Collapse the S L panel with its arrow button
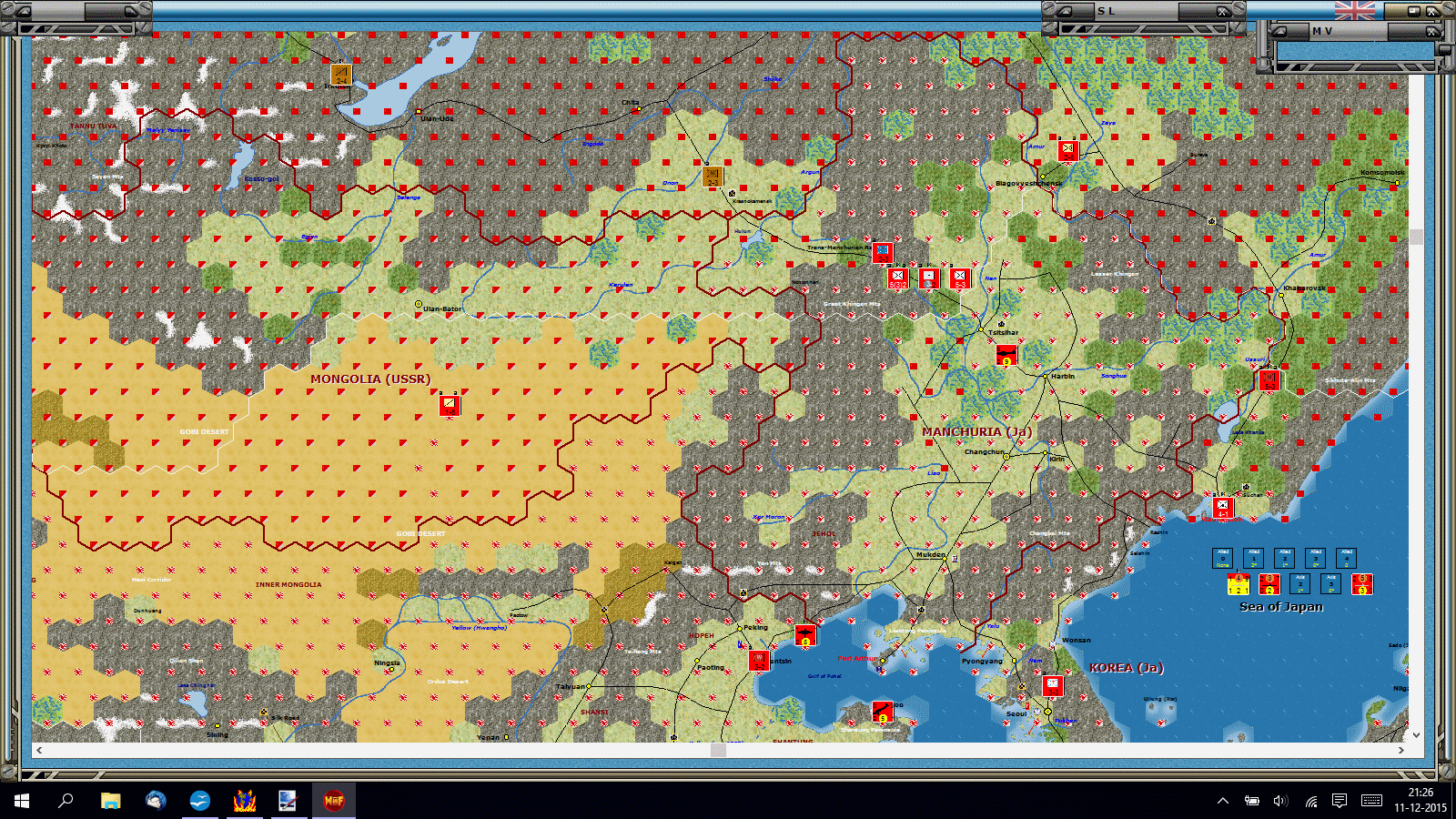 coord(1064,11)
